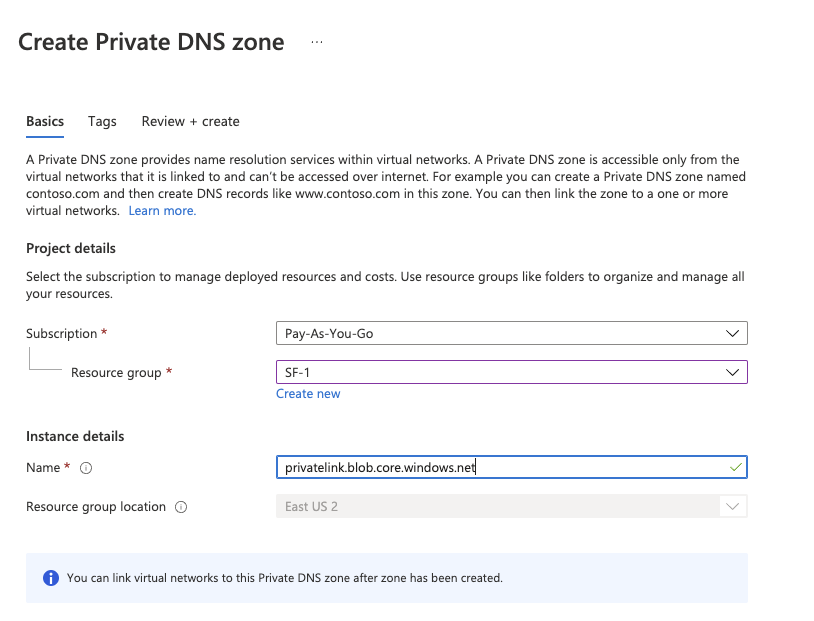Click the Subscription dropdown chevron
This screenshot has width=814, height=621.
[x=733, y=333]
